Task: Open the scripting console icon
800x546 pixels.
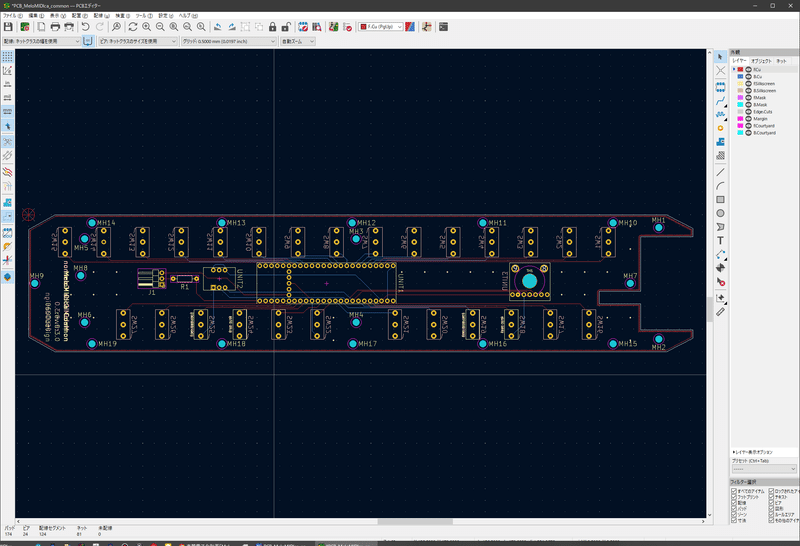Action: (443, 27)
